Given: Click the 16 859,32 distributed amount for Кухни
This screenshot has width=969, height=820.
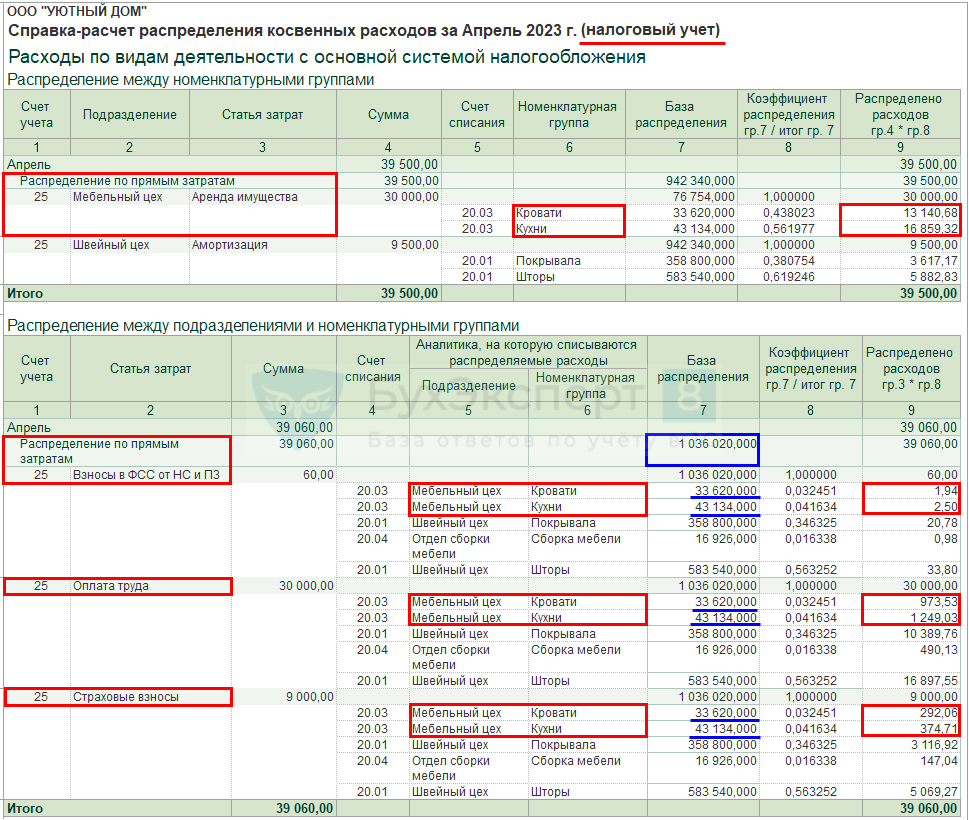Looking at the screenshot, I should click(x=929, y=229).
